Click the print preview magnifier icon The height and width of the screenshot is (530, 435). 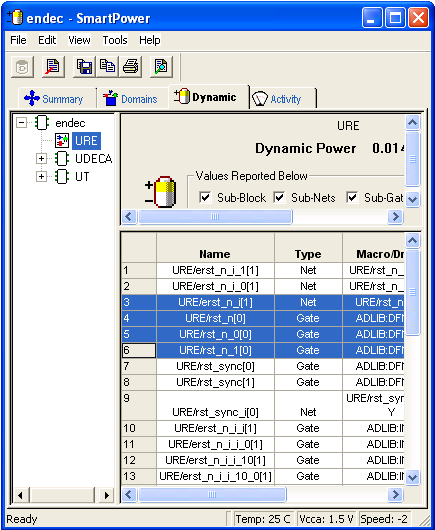pos(161,67)
